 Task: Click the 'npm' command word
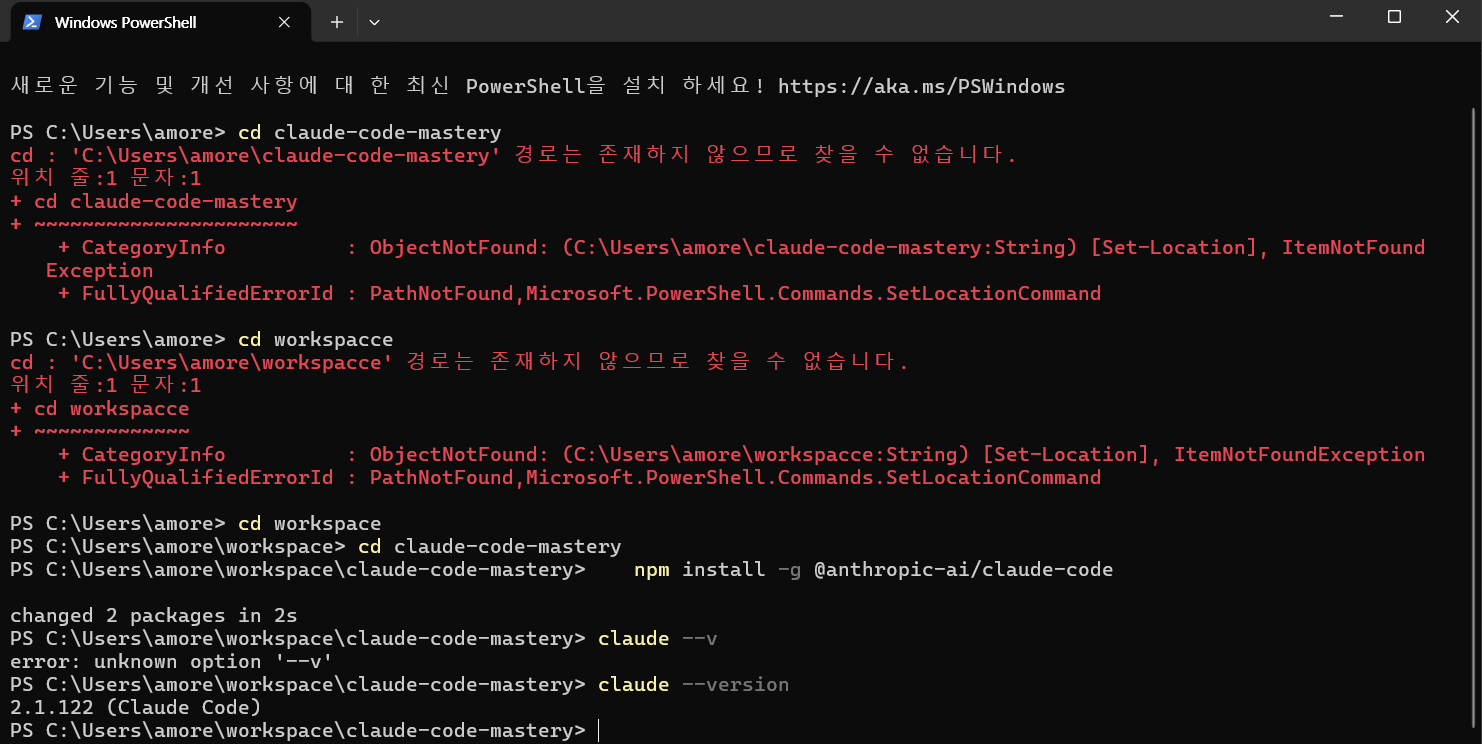coord(652,569)
